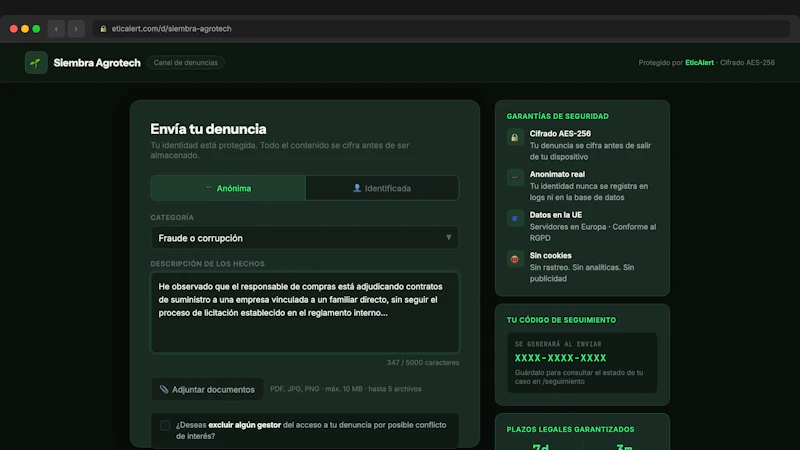Screen dimensions: 800x450
Task: Switch to the Identificada report mode
Action: coord(382,188)
